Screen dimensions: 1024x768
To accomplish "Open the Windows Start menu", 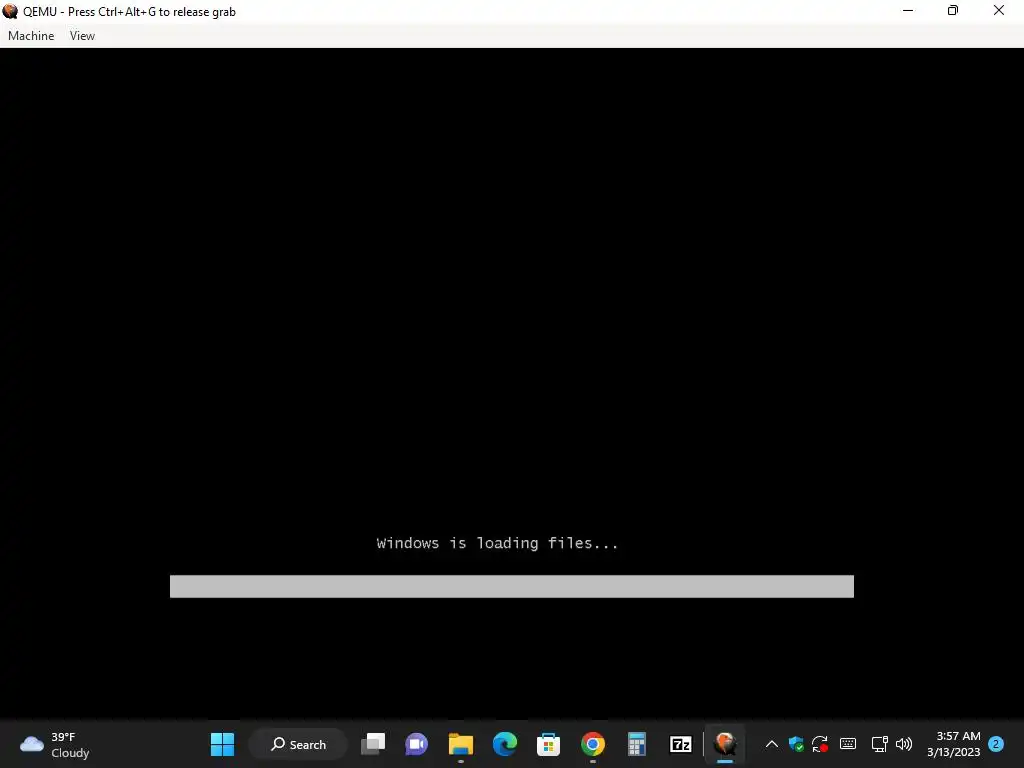I will coord(222,744).
